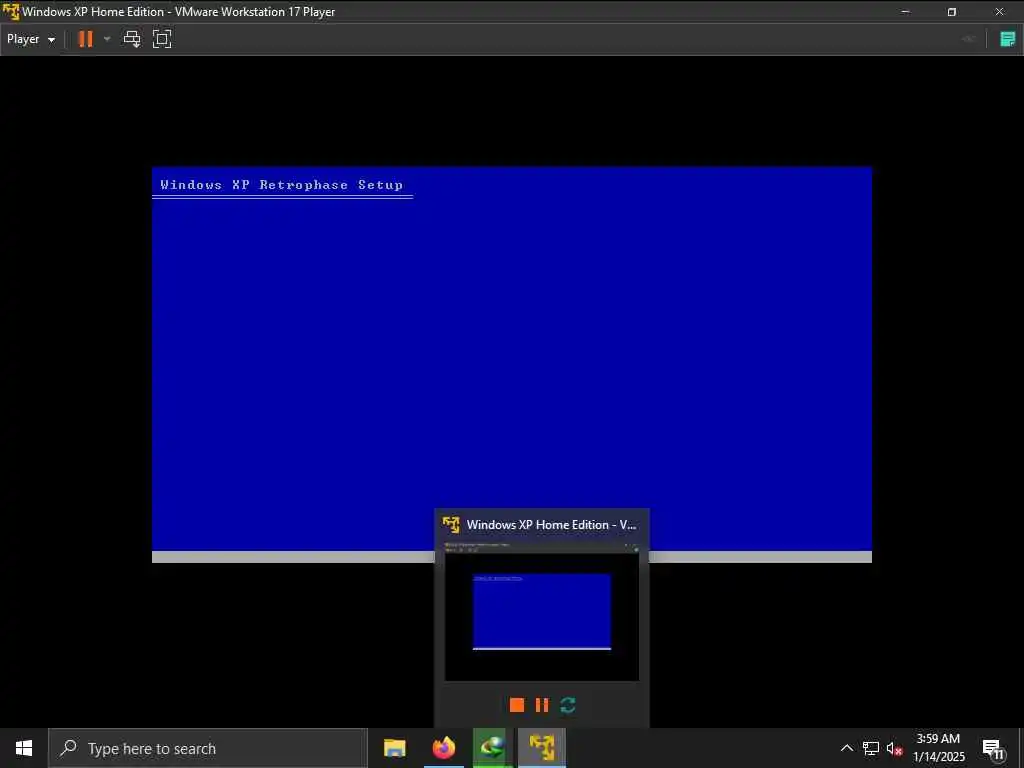
Task: Pause the VM from taskbar preview
Action: point(542,705)
